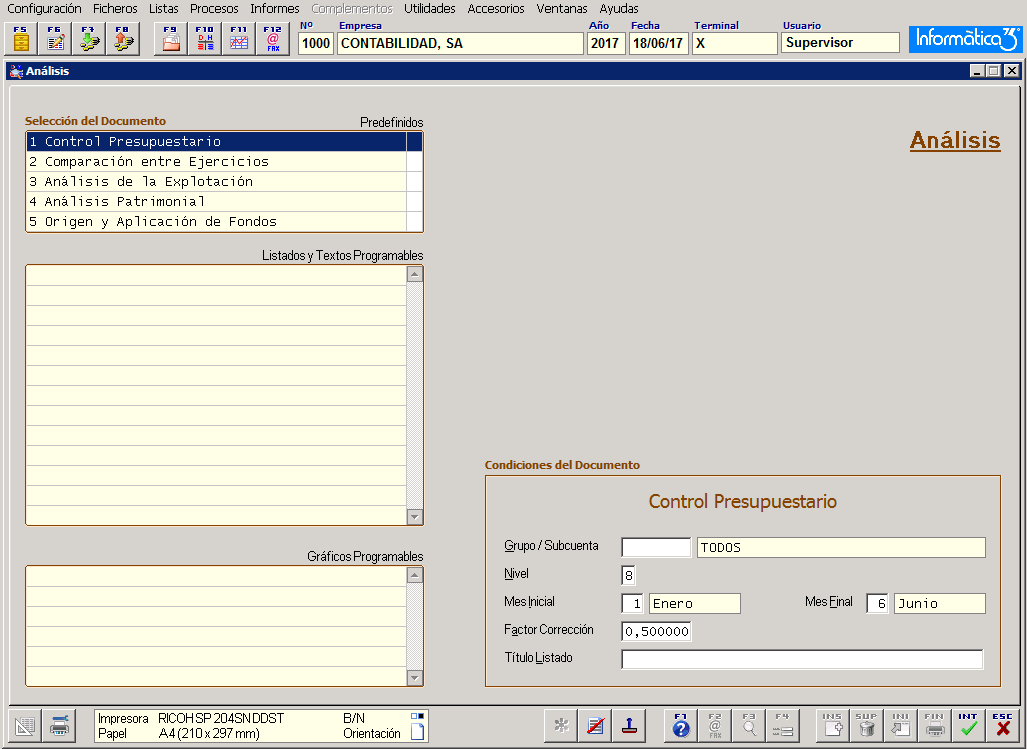Click the F6 pencil edit icon
The height and width of the screenshot is (749, 1027).
55,39
